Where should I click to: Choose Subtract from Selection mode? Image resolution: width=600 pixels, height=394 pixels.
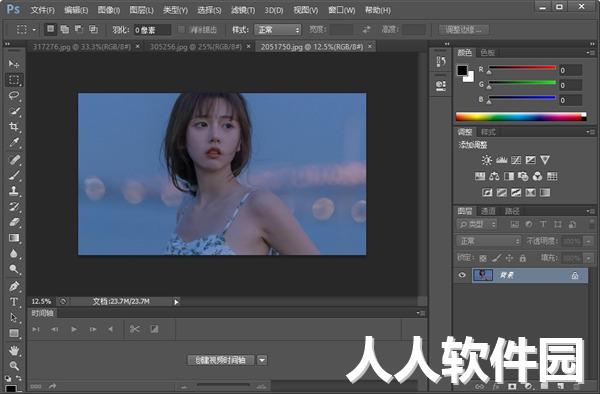(x=79, y=29)
